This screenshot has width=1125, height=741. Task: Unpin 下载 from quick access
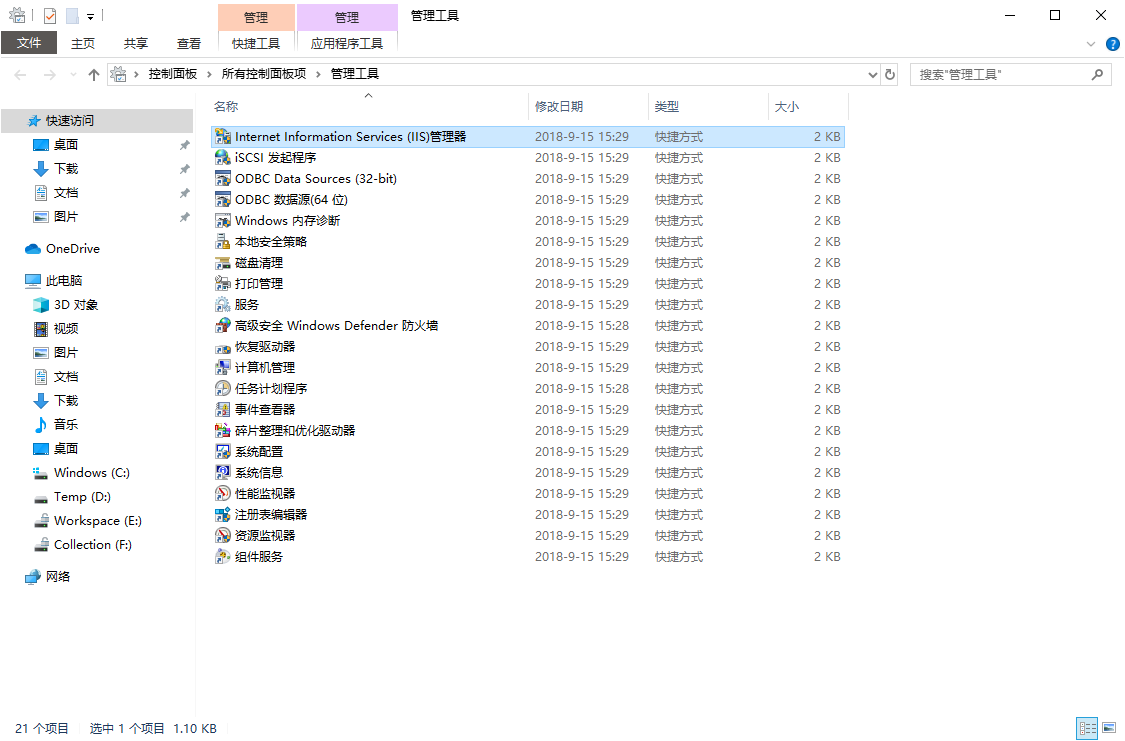tap(184, 169)
